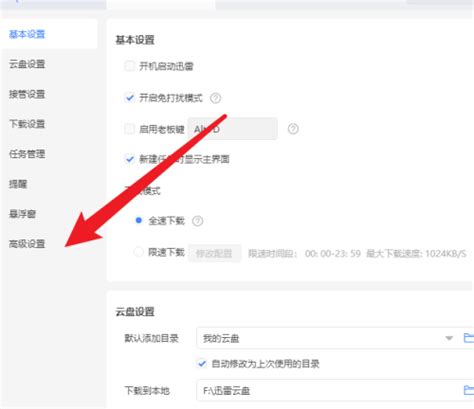Go to 下载设置 sidebar section

27,124
